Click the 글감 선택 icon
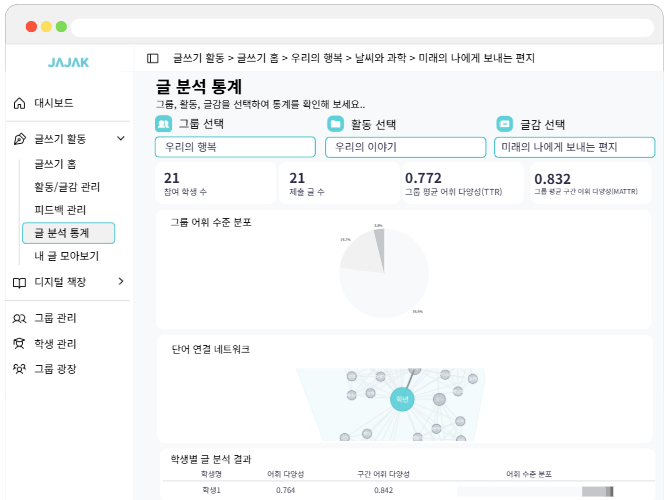The image size is (665, 500). [505, 124]
